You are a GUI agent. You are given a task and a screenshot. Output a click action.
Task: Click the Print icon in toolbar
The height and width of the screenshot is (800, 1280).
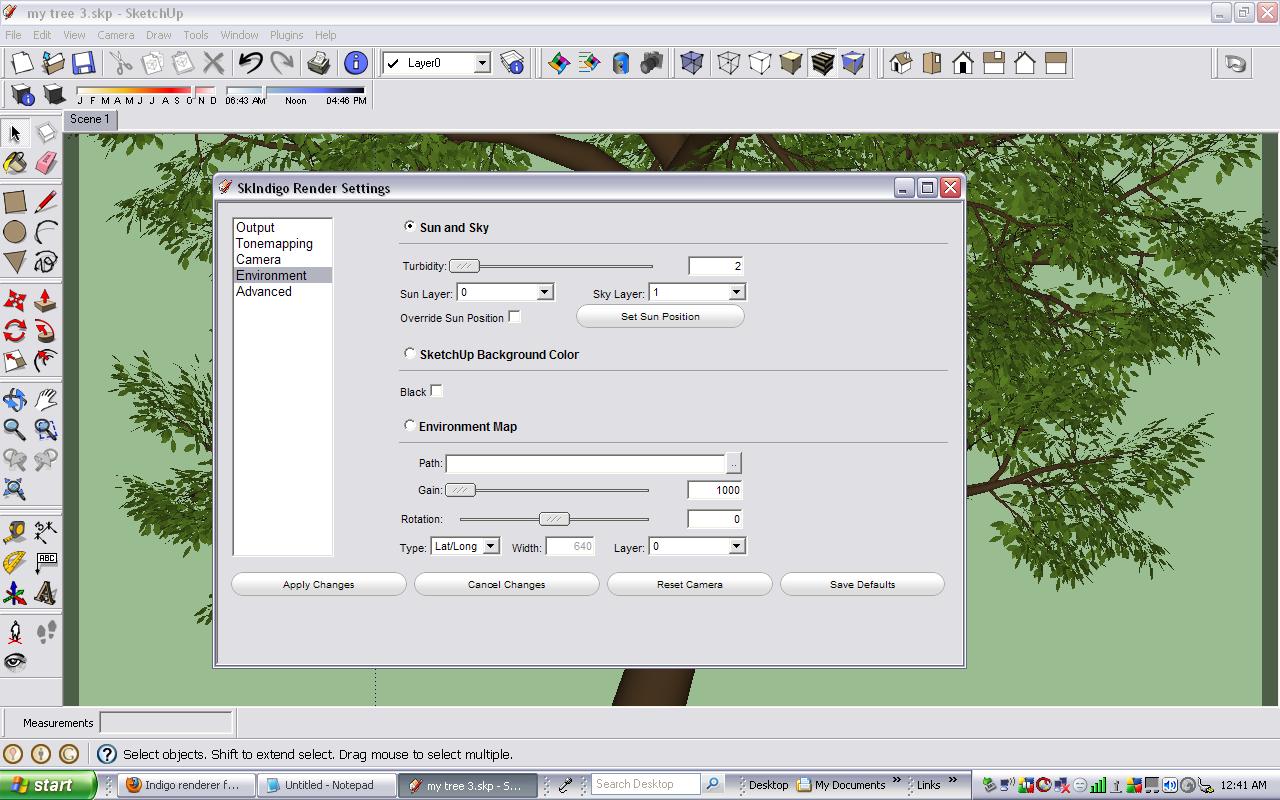tap(318, 63)
